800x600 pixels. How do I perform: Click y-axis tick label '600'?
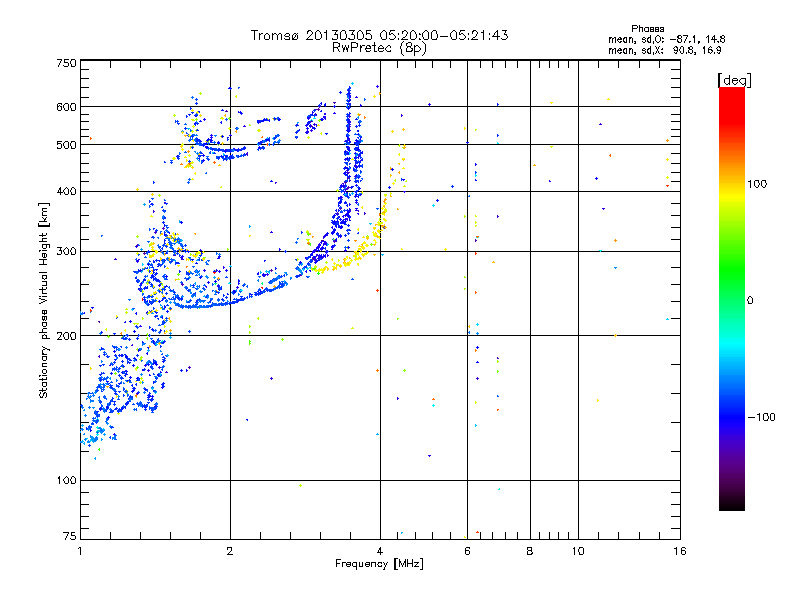[66, 107]
